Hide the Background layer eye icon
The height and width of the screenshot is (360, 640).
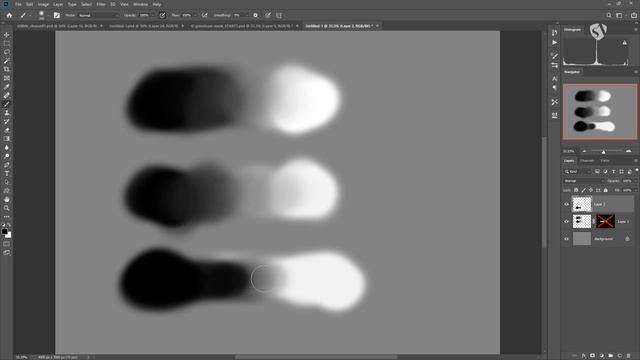567,239
